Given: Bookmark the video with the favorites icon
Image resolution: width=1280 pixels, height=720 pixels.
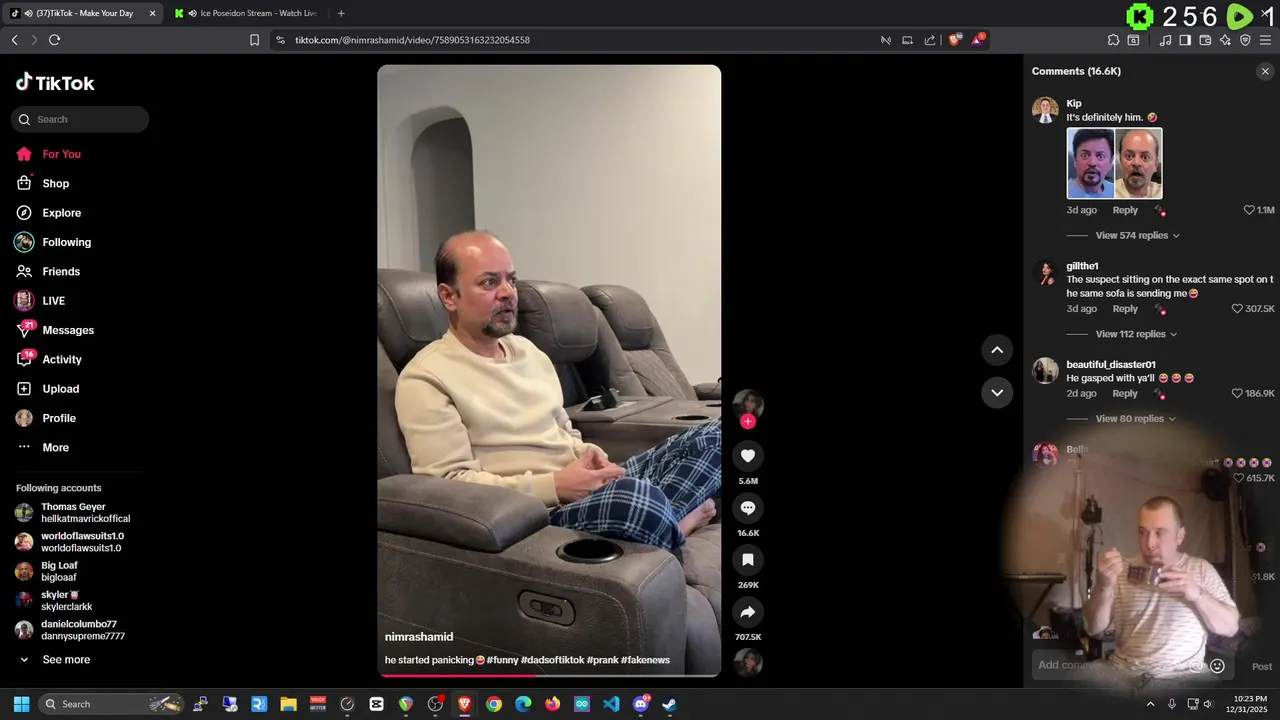Looking at the screenshot, I should click(747, 560).
